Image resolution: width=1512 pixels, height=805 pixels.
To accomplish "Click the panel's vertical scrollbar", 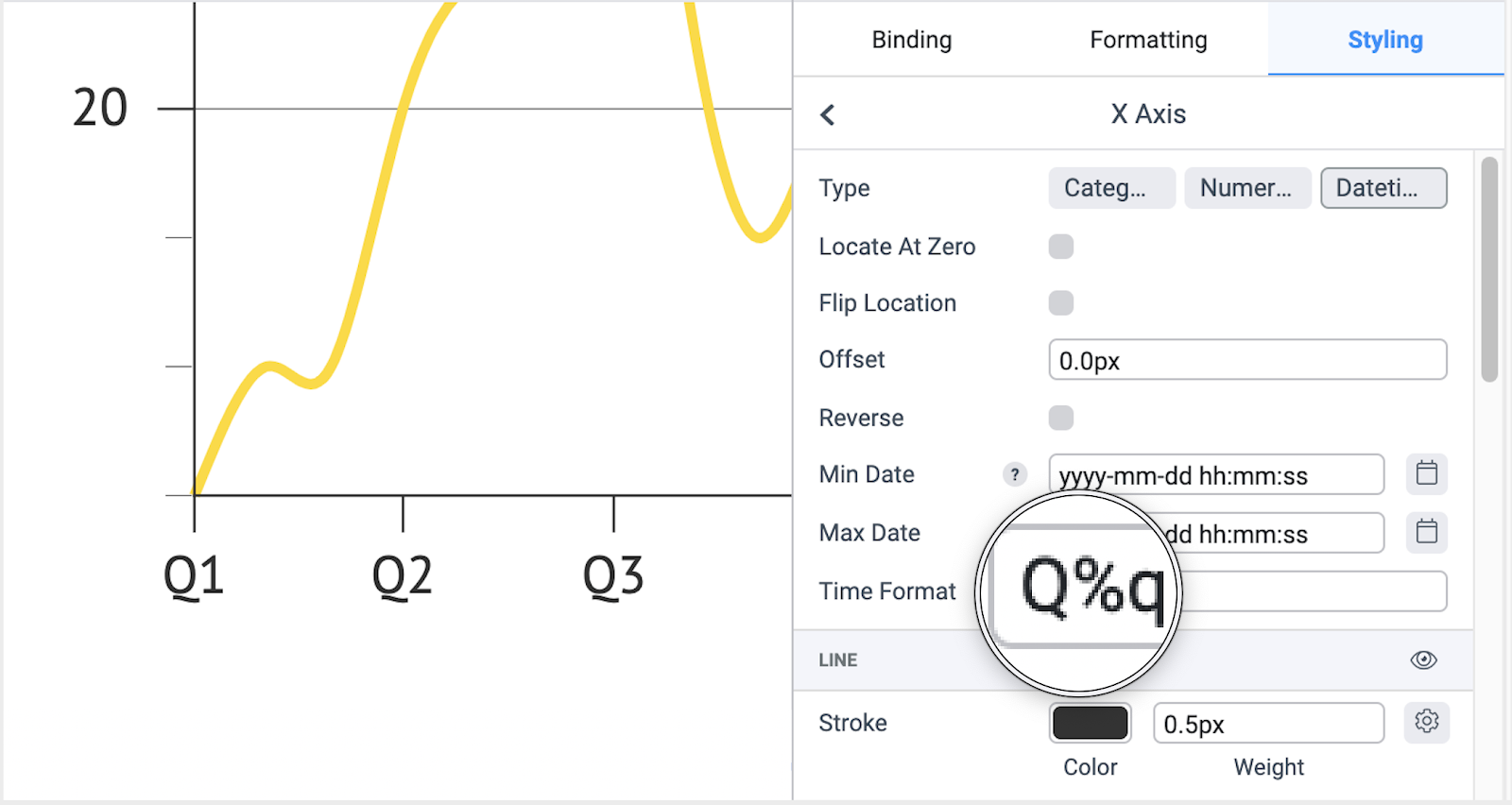I will coord(1489,269).
